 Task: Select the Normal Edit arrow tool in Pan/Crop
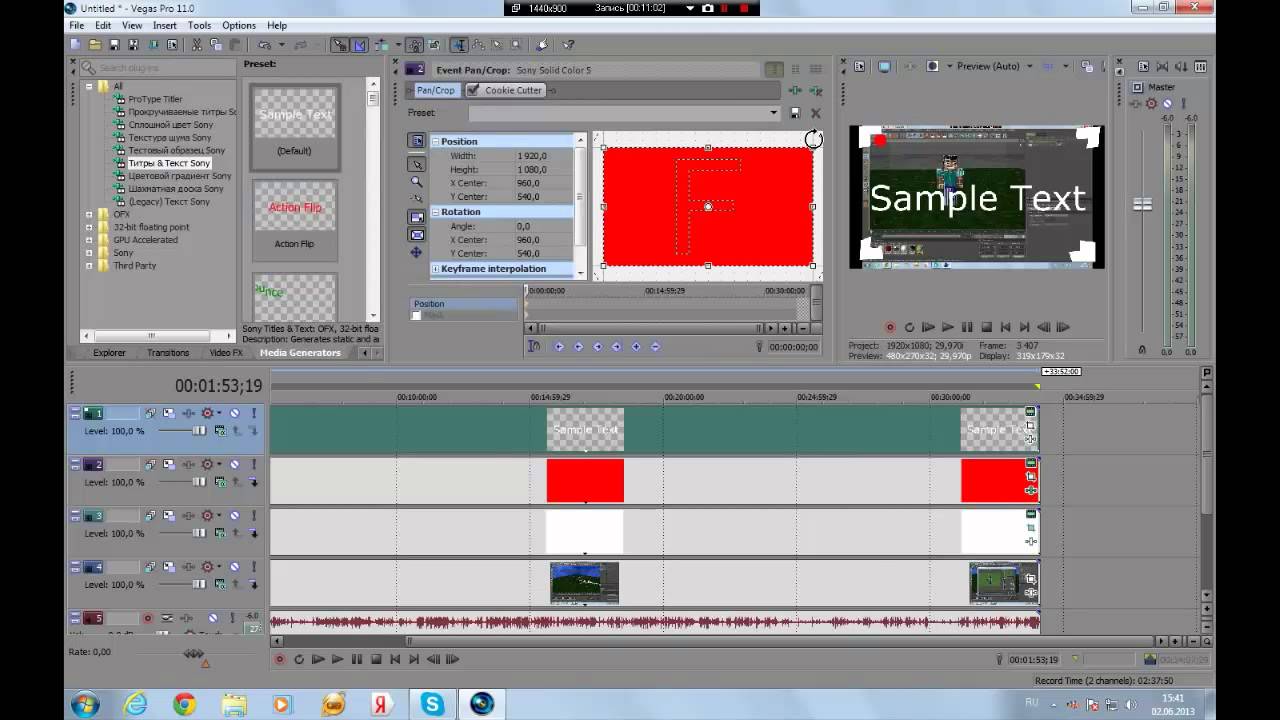click(417, 163)
